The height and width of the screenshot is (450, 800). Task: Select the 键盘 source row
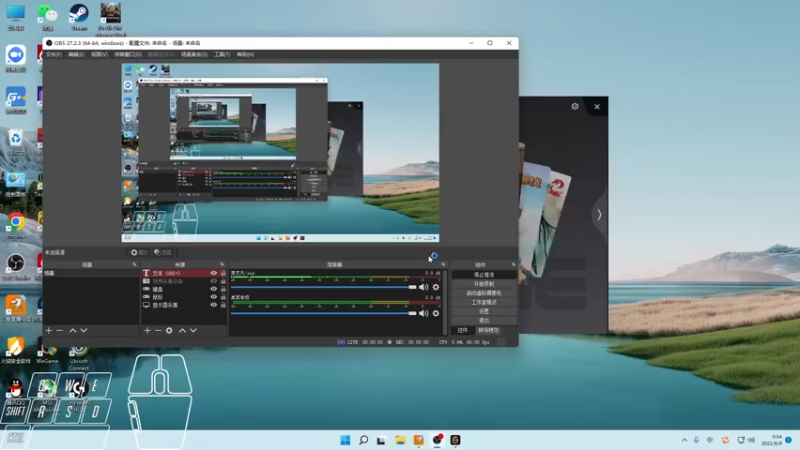tap(184, 289)
